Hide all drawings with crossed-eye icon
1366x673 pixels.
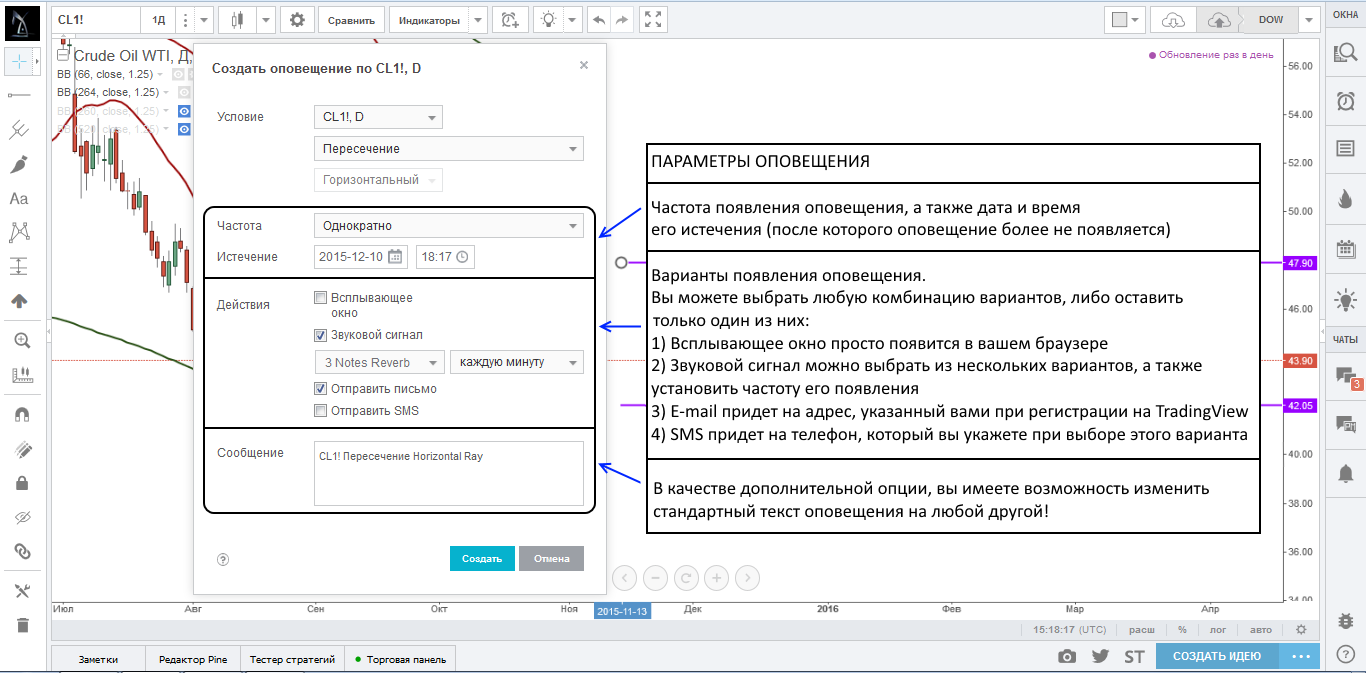(22, 517)
